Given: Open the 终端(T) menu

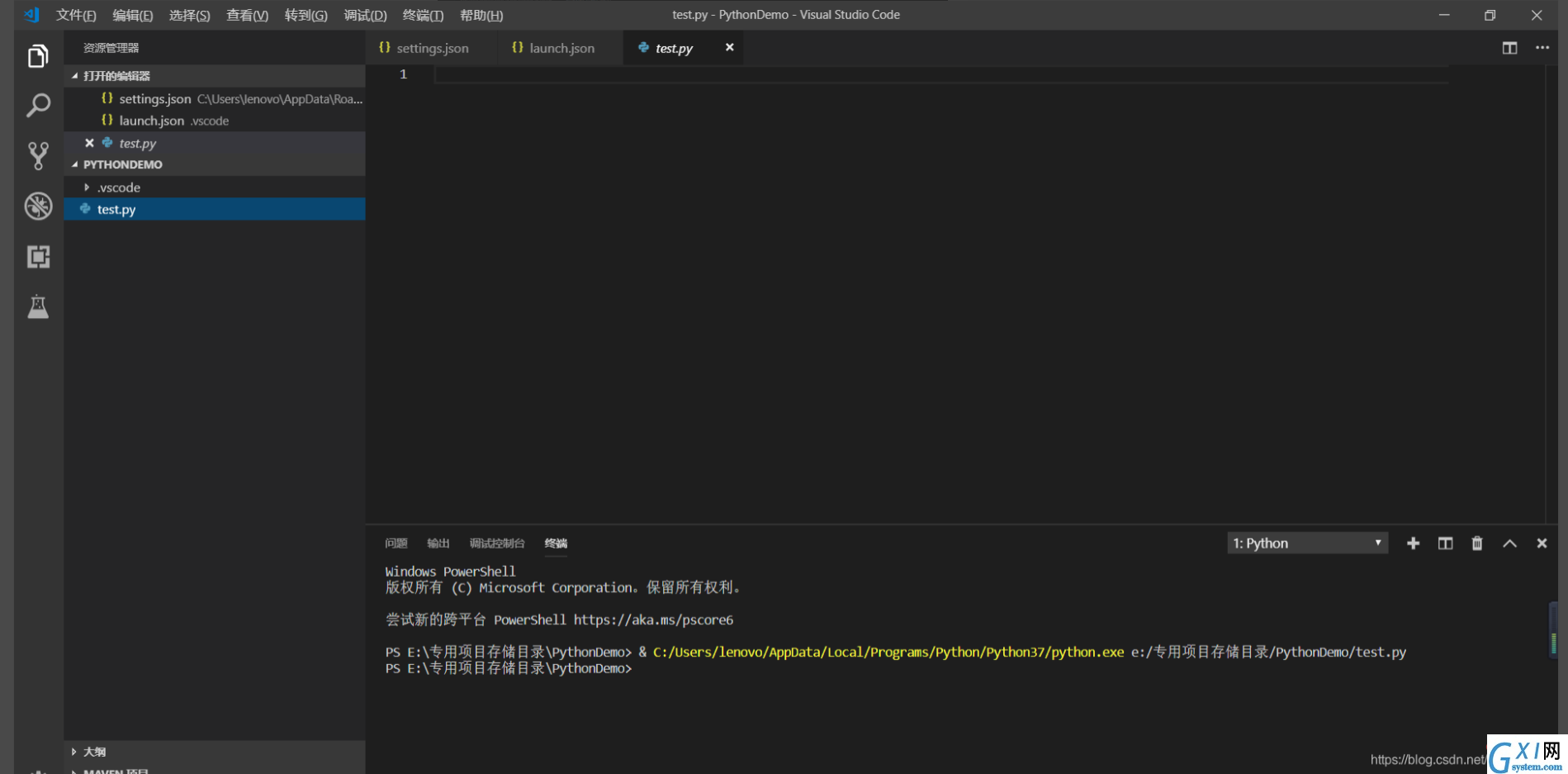Looking at the screenshot, I should [423, 15].
